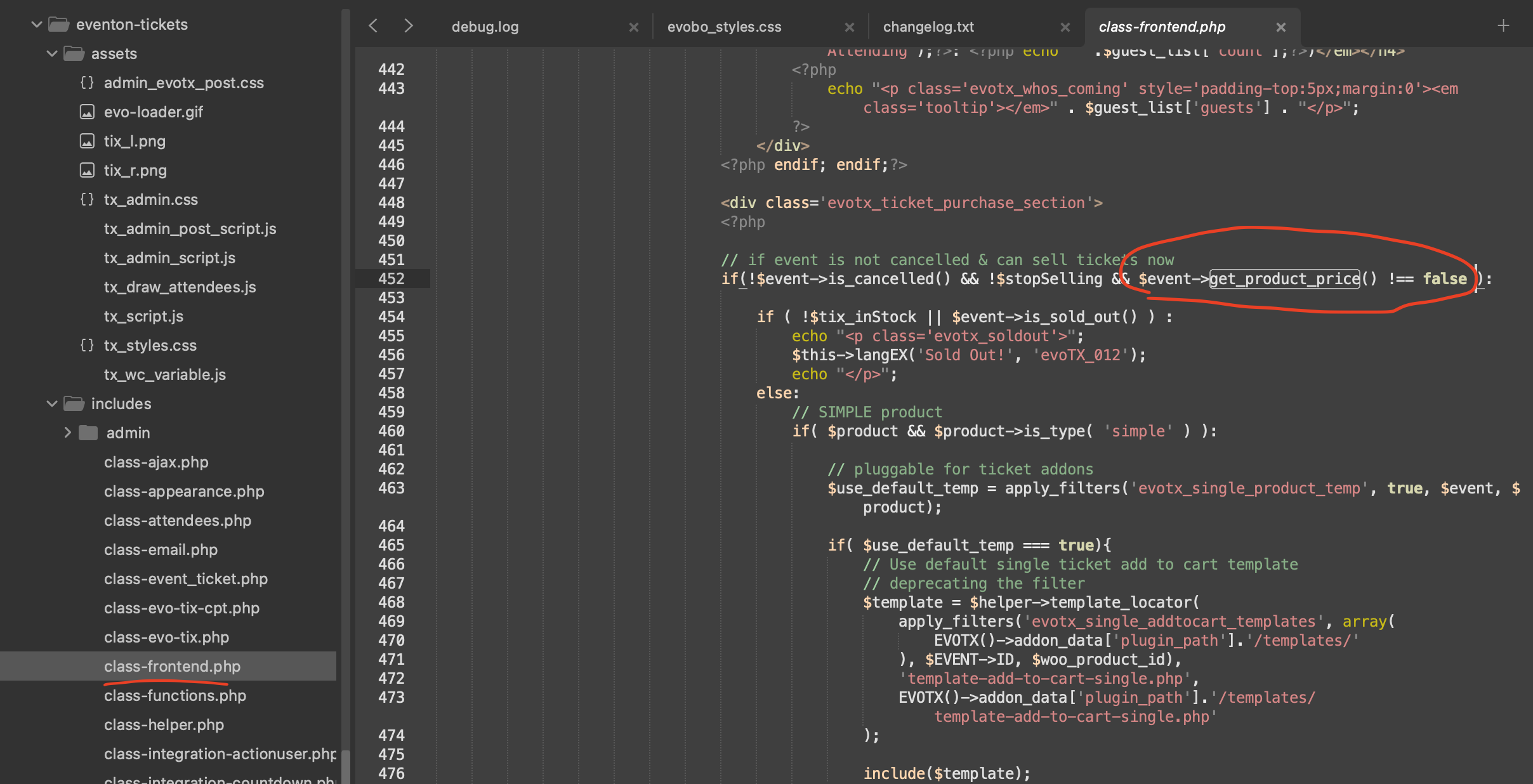Open tix_l.png file
The width and height of the screenshot is (1533, 784).
click(135, 141)
